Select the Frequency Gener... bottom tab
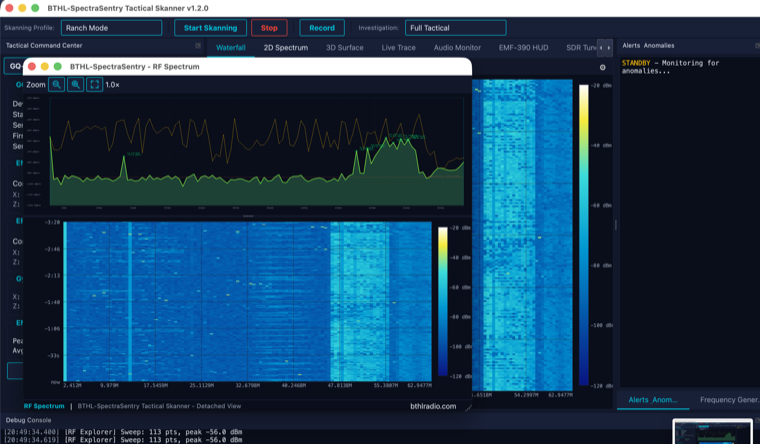760x444 pixels. 728,400
